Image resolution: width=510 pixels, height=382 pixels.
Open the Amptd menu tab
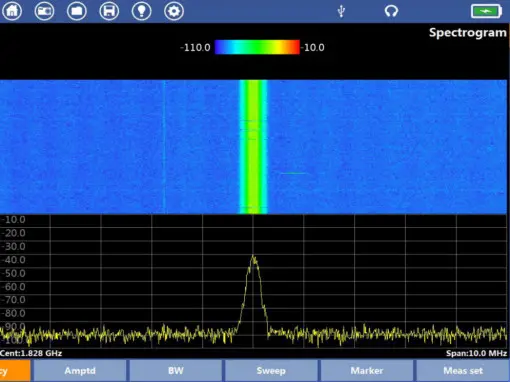point(80,371)
